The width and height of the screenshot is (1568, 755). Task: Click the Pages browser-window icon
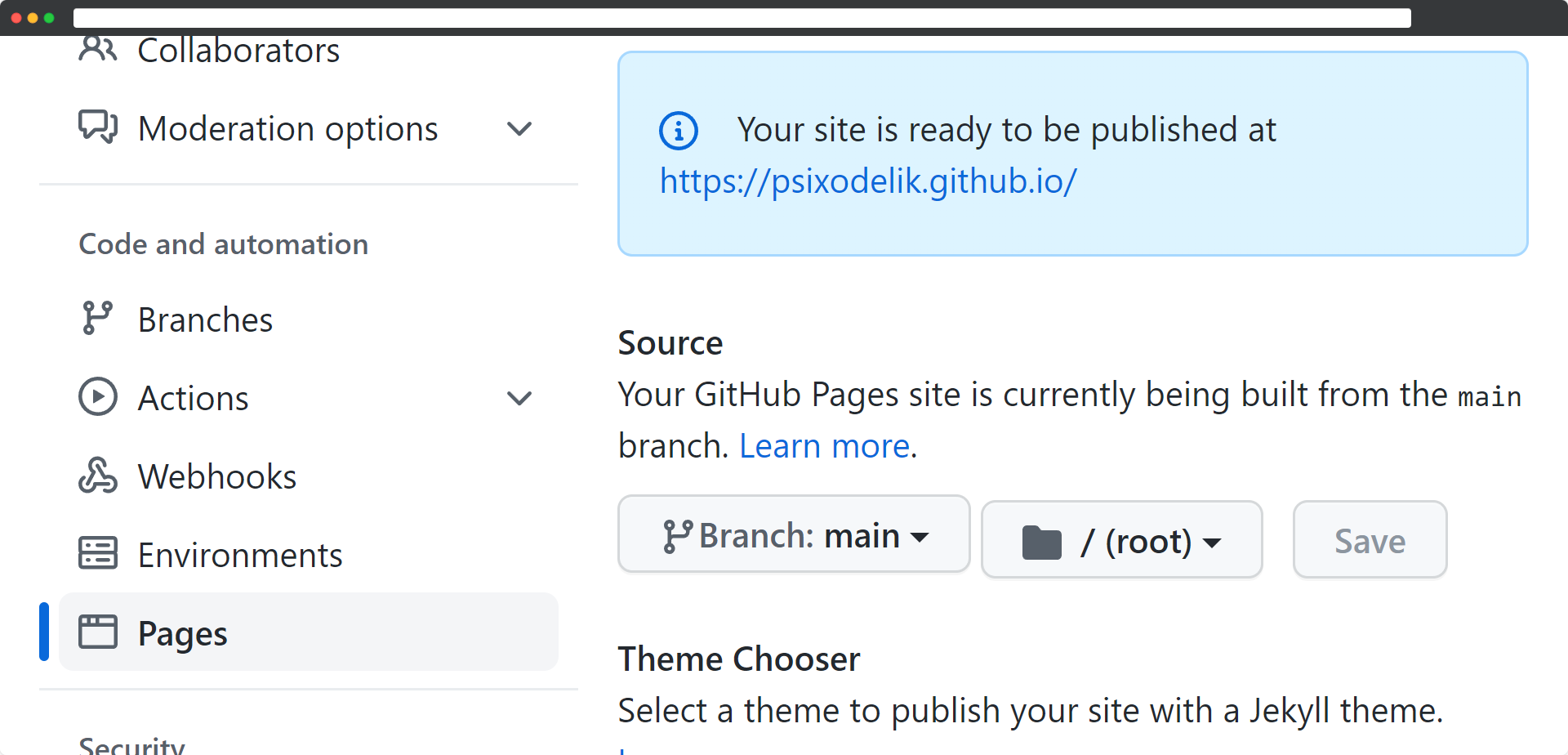point(97,632)
